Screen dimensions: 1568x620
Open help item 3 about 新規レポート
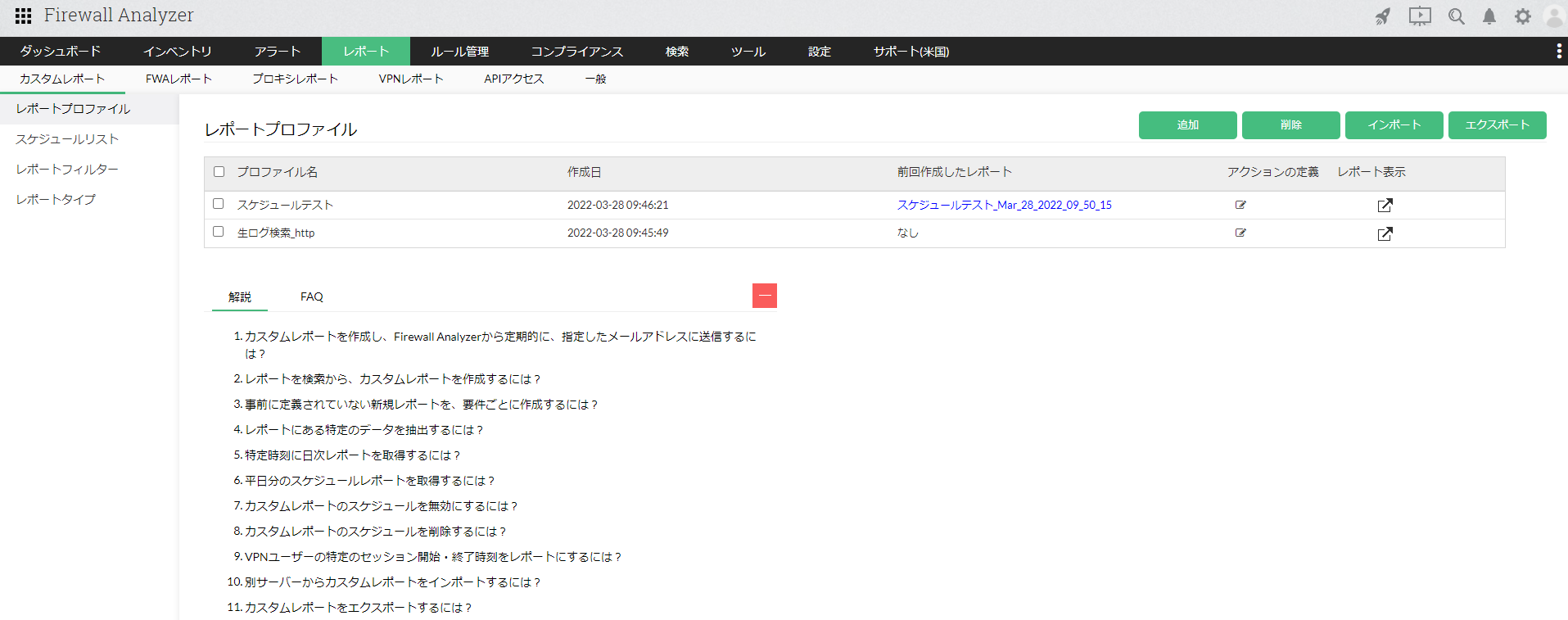click(x=422, y=405)
